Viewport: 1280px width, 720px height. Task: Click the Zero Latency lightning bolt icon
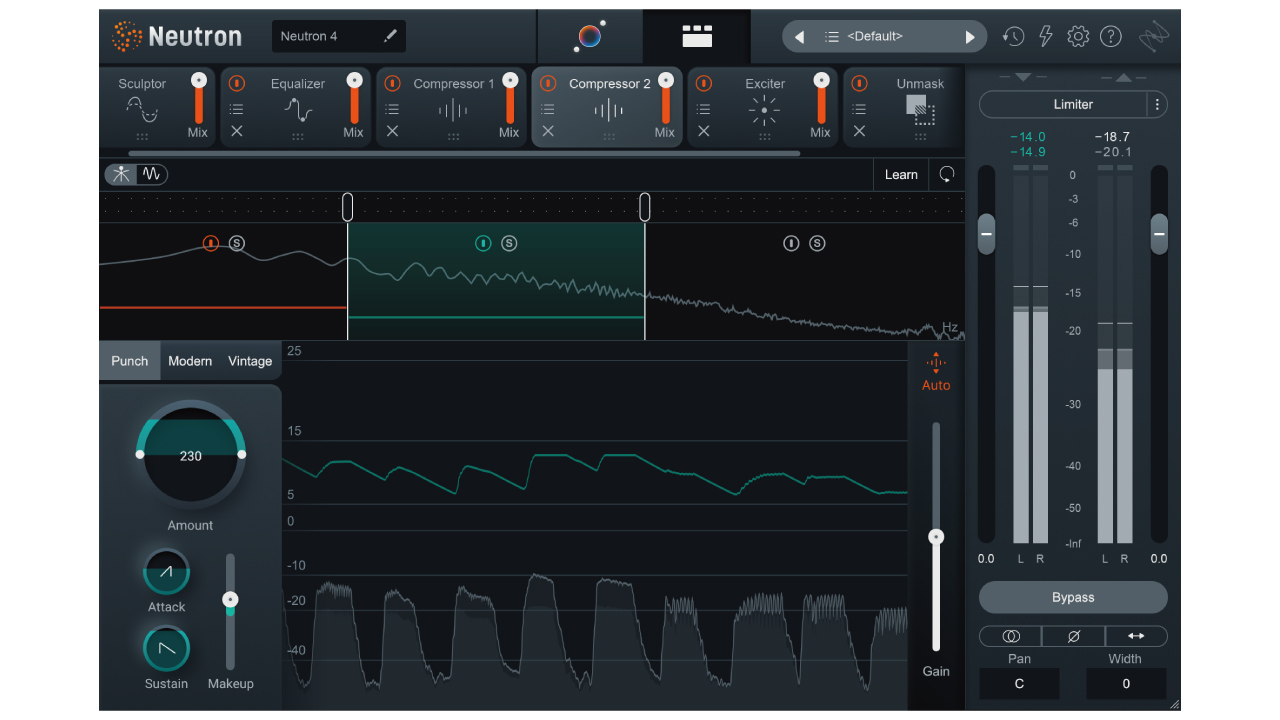[1046, 36]
